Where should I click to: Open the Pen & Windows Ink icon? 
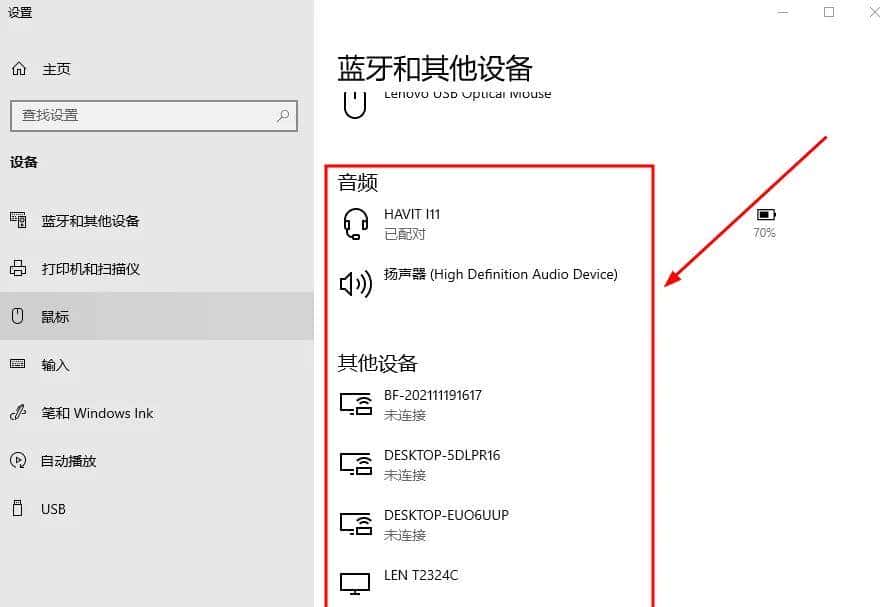17,413
